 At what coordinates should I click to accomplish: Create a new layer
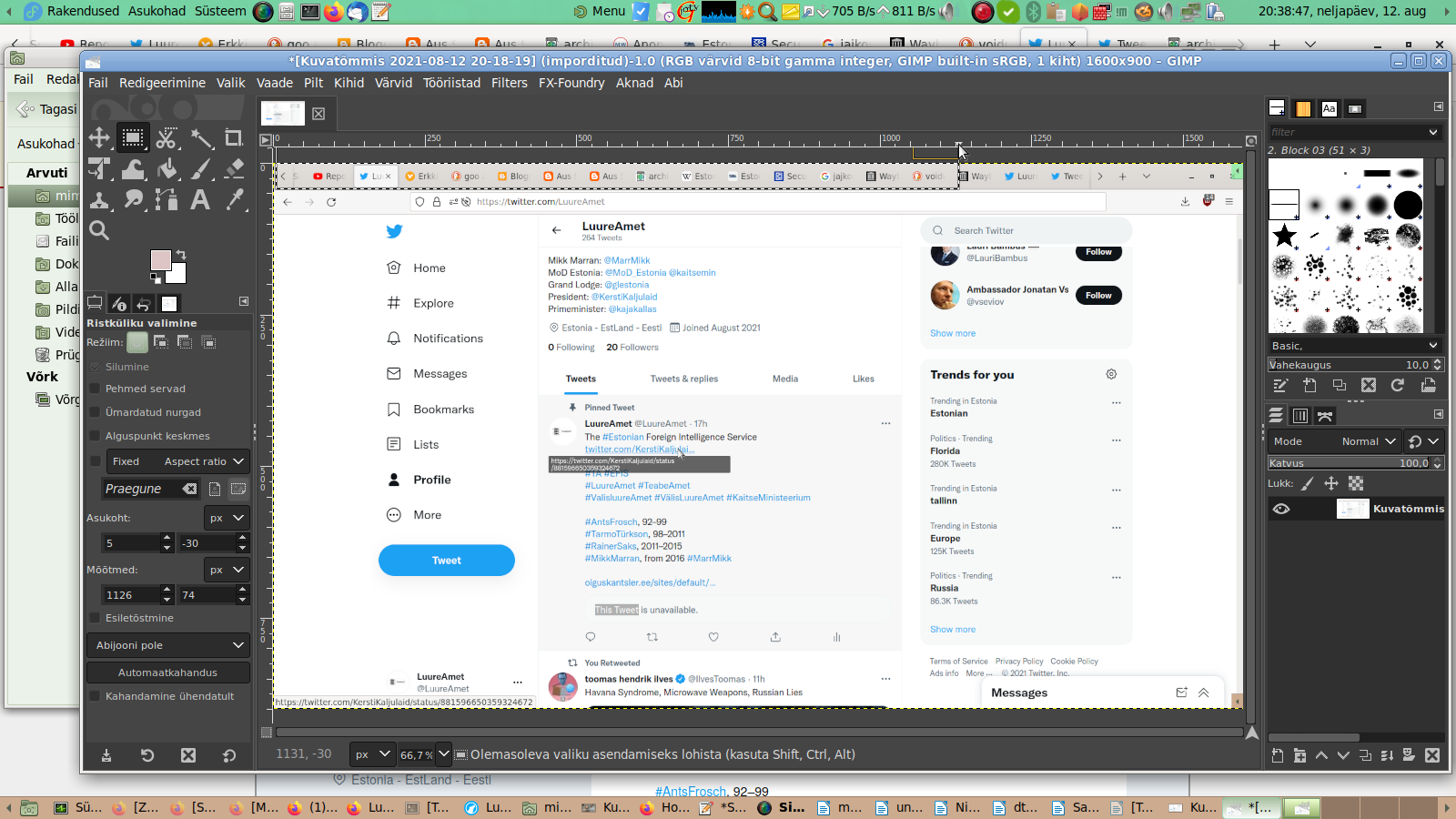tap(1278, 755)
